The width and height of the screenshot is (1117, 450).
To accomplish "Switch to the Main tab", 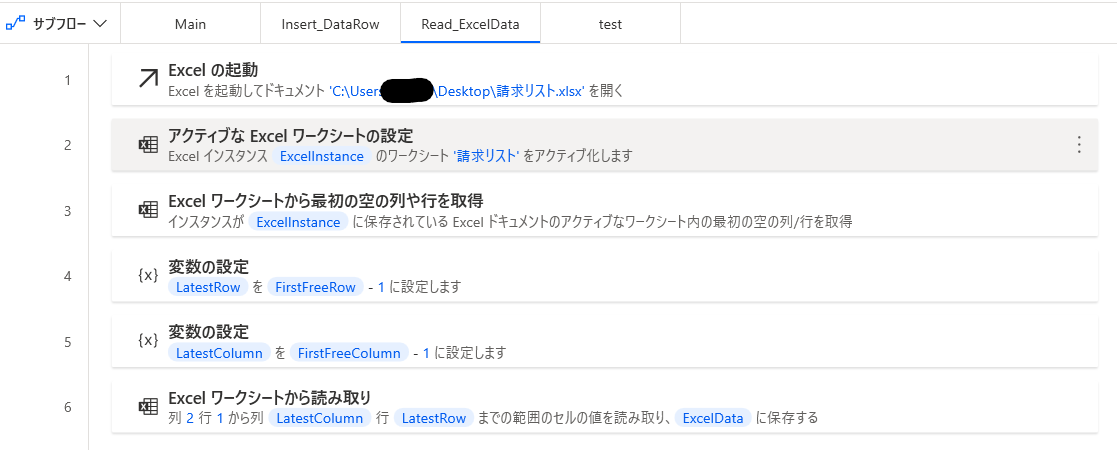I will (190, 24).
